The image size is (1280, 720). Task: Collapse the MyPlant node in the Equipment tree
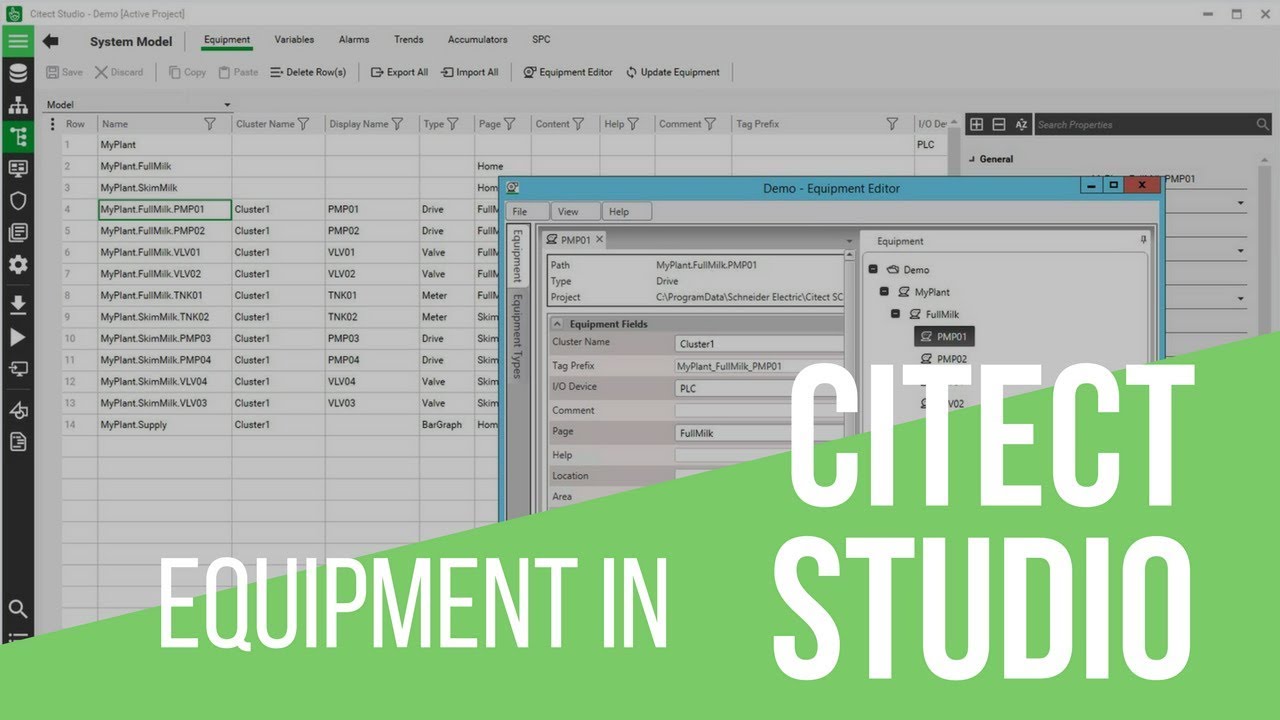(x=884, y=292)
